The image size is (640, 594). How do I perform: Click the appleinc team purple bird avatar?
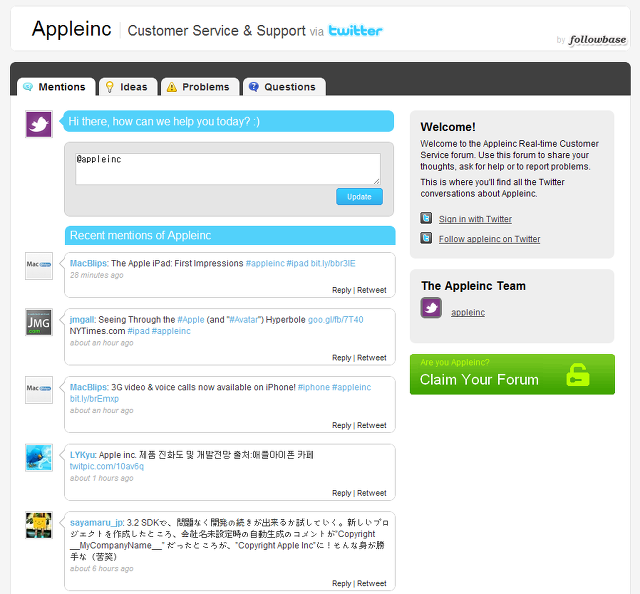point(431,308)
